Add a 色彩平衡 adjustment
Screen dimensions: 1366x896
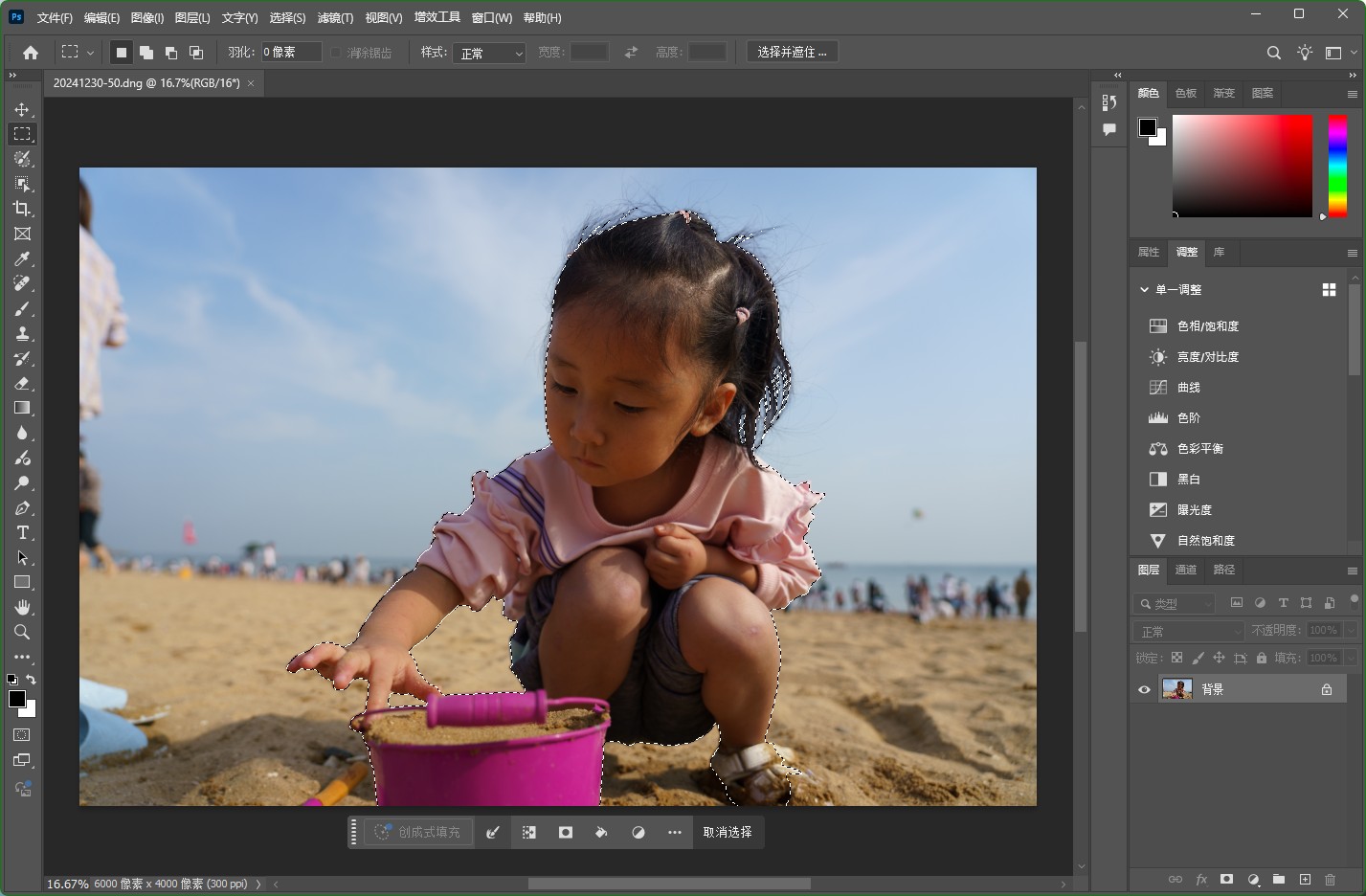(x=1199, y=448)
